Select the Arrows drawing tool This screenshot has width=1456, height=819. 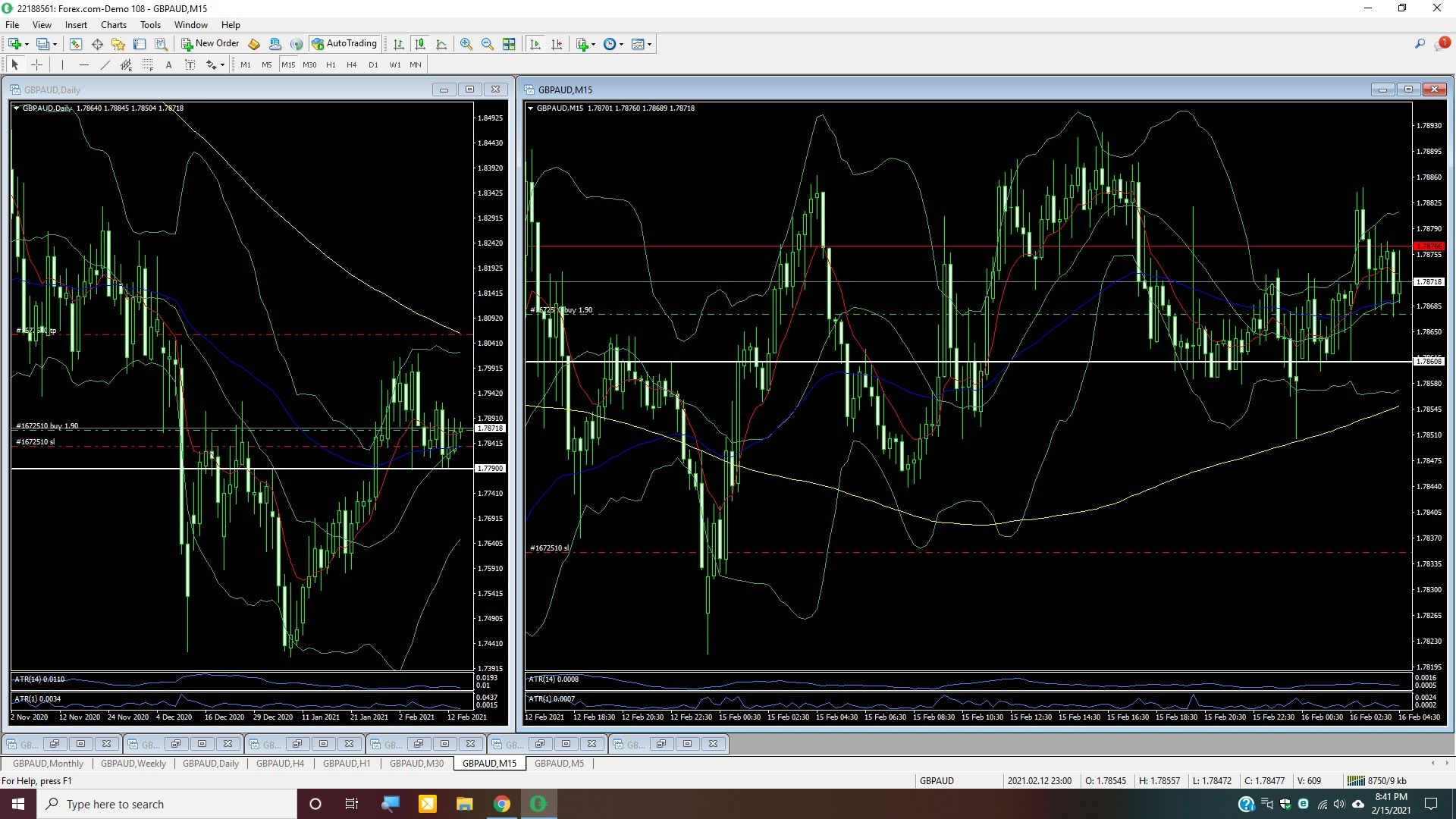(211, 64)
